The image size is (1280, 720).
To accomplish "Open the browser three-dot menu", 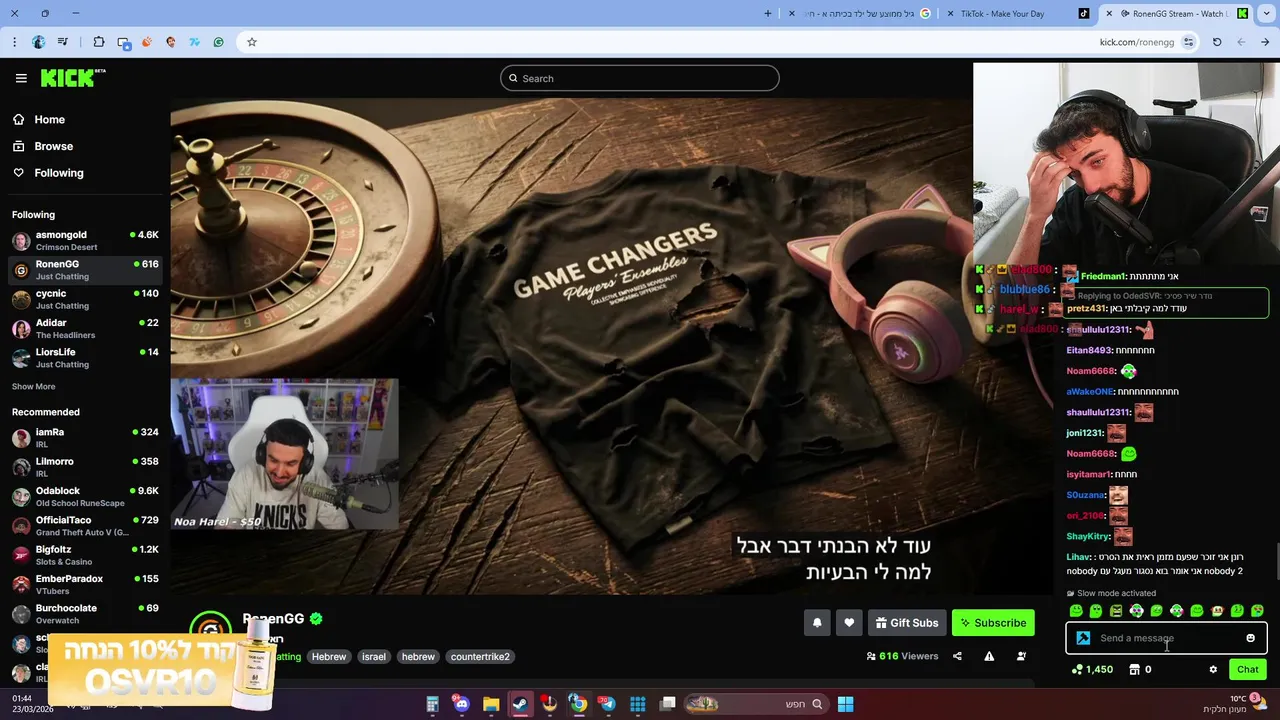I will (x=14, y=42).
